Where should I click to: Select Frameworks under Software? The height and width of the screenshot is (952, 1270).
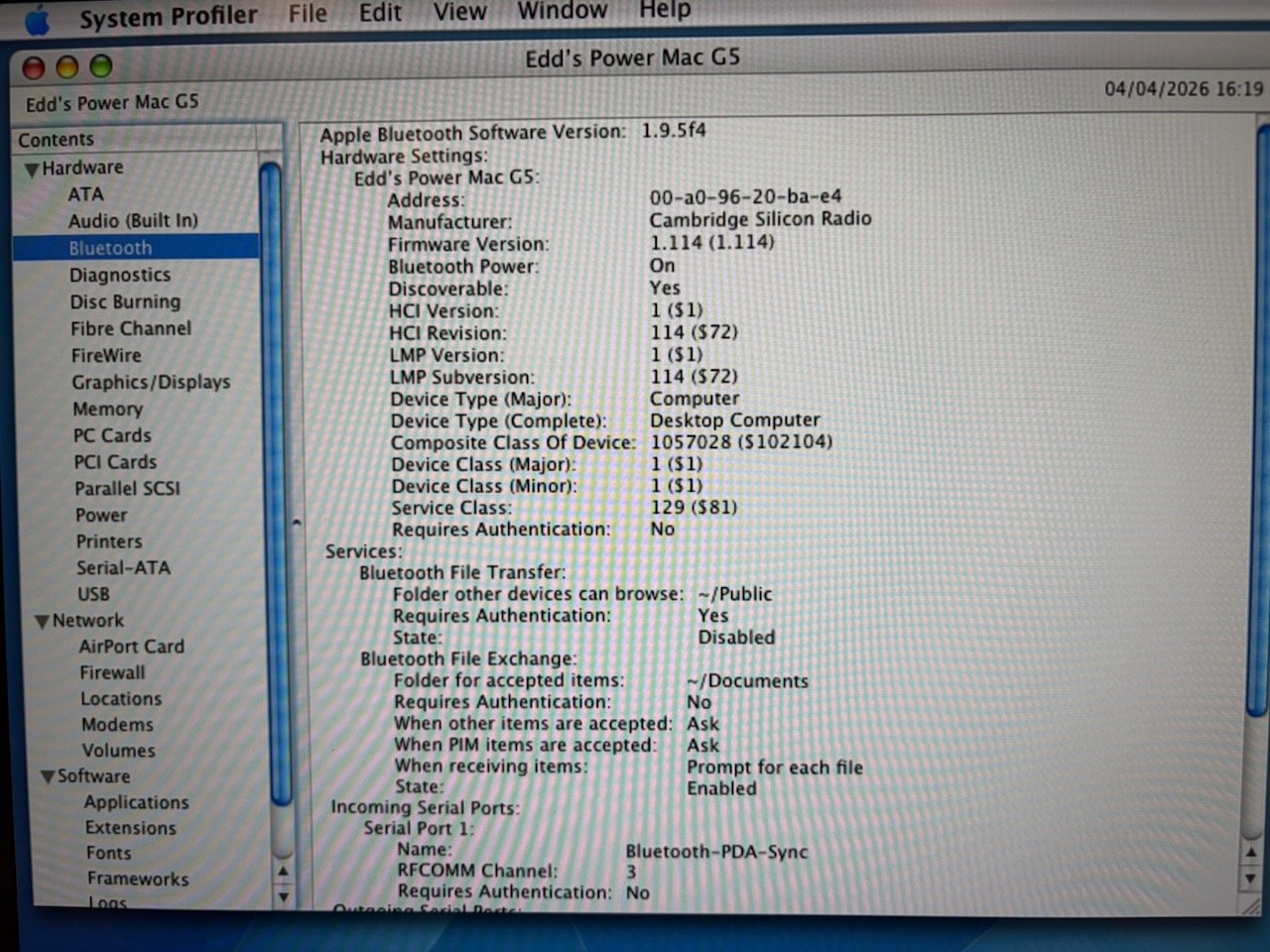pyautogui.click(x=138, y=879)
